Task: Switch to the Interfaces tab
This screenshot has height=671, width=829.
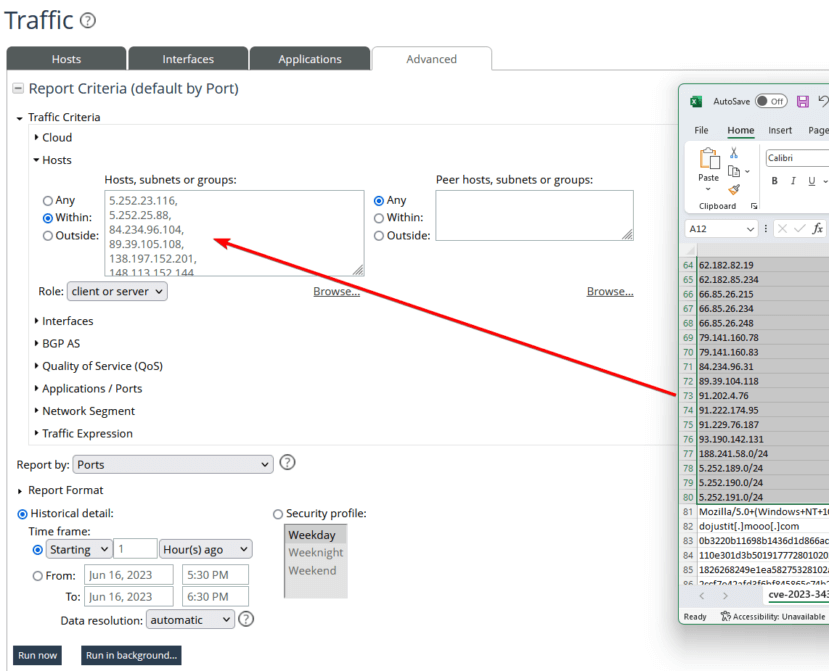Action: click(188, 59)
